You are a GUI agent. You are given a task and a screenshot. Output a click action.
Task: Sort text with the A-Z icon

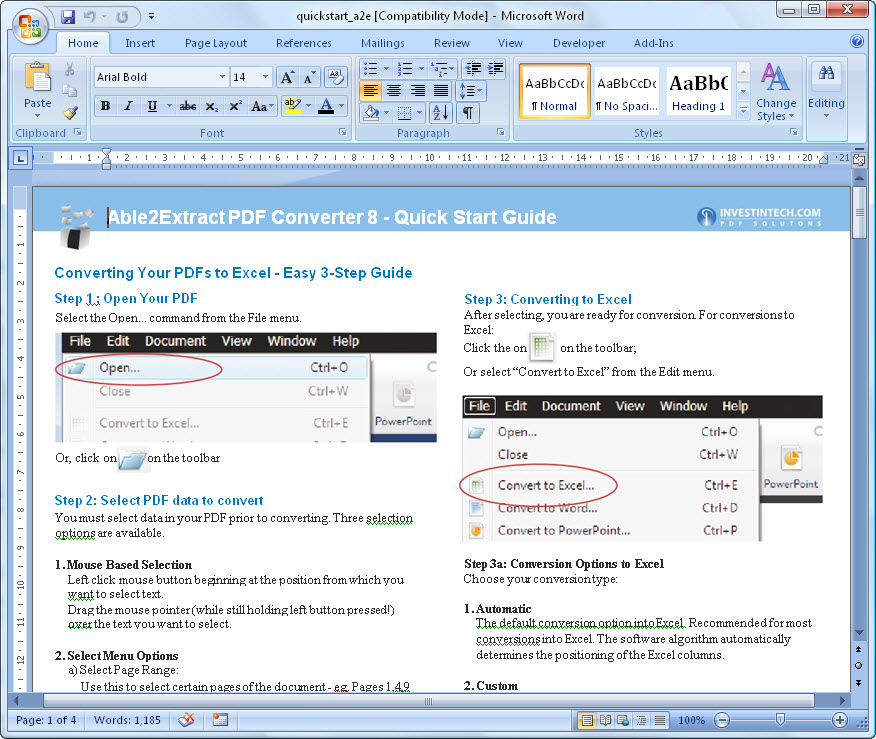click(x=440, y=113)
